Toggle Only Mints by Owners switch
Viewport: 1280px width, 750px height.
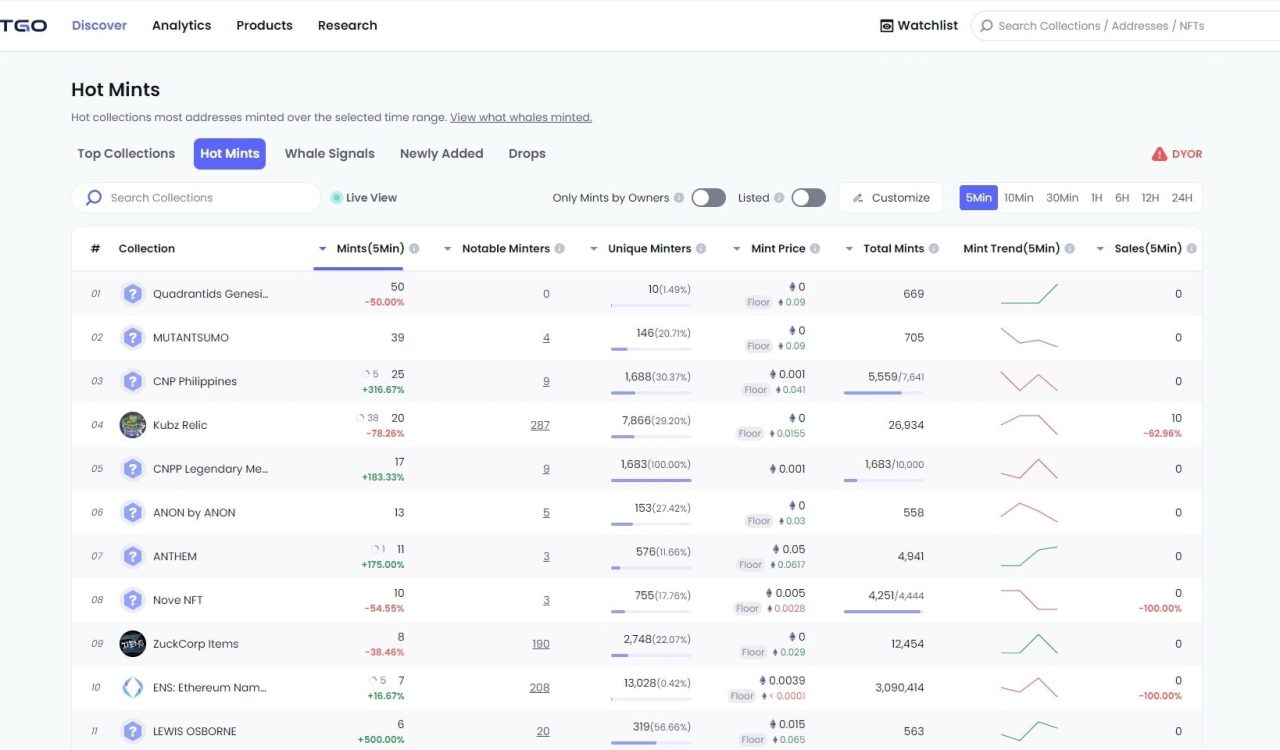pos(708,198)
